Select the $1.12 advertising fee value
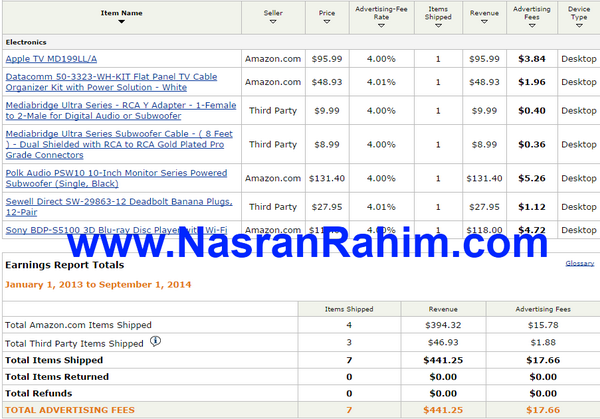This screenshot has width=600, height=419. (532, 207)
